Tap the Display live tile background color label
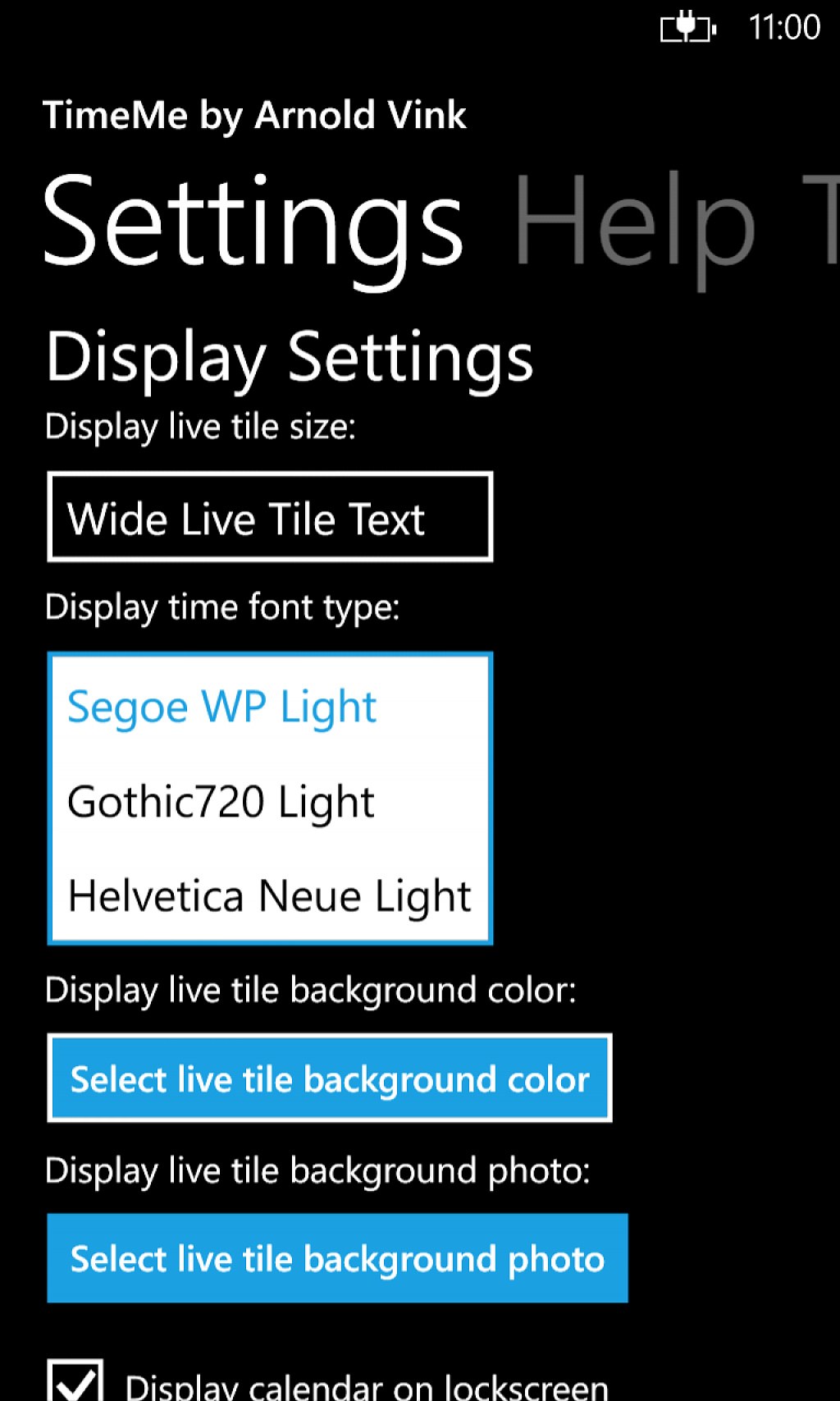 [x=311, y=991]
